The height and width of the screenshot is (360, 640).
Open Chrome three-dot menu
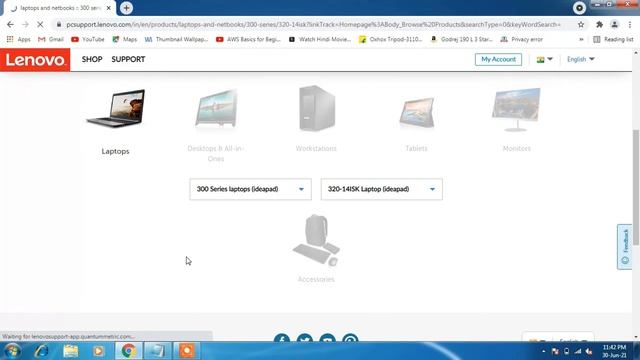pos(630,24)
